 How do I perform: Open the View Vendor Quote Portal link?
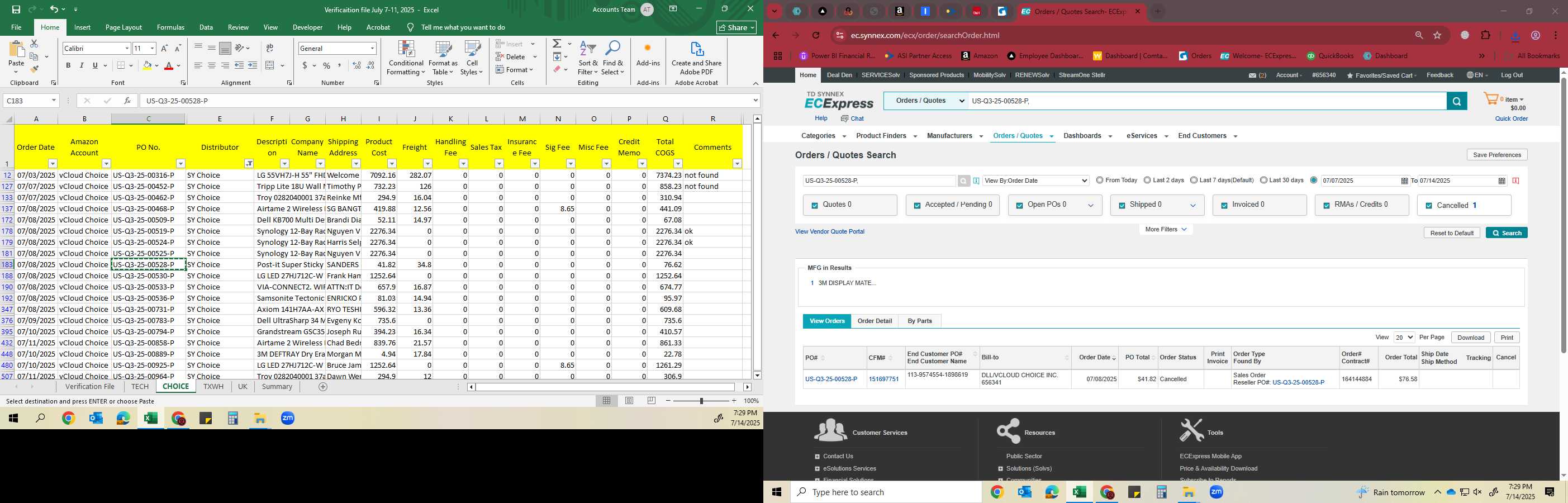[x=830, y=231]
